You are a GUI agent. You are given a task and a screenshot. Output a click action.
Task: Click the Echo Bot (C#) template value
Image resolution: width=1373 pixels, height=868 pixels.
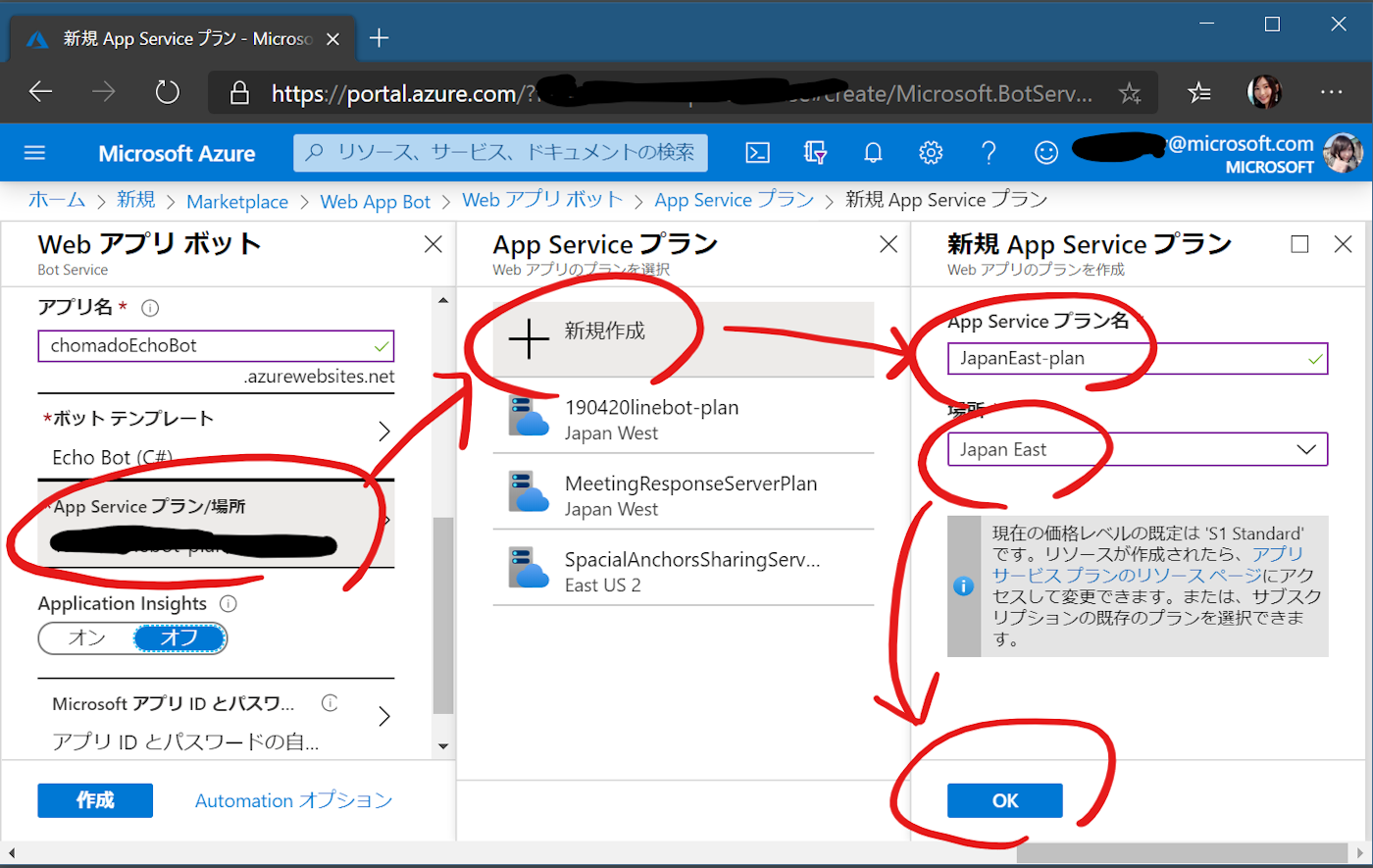tap(113, 457)
